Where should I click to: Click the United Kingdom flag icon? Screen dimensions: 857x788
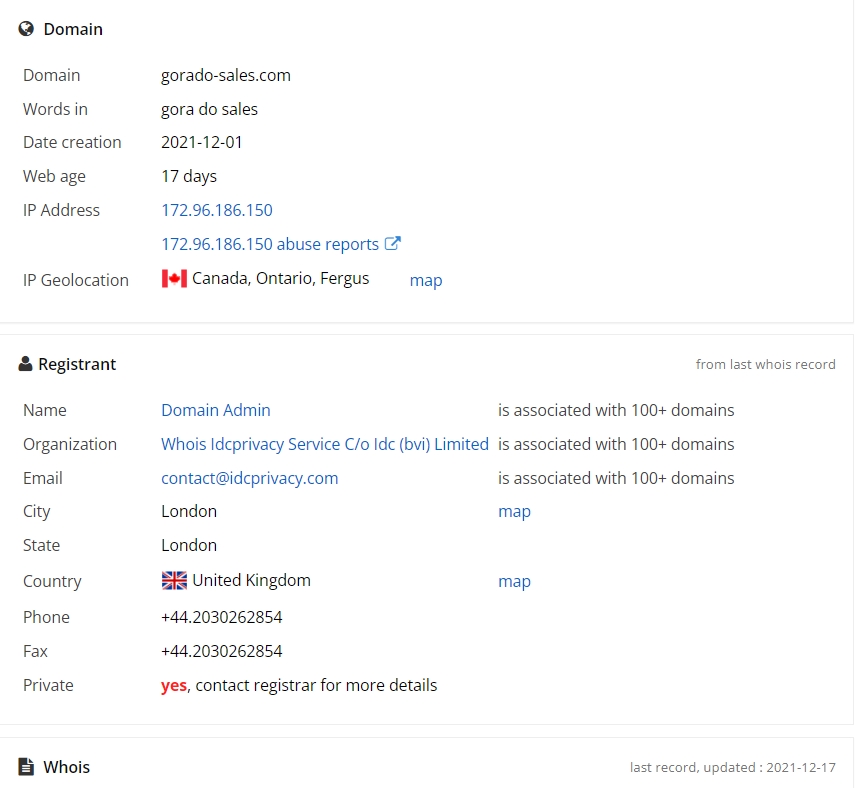174,580
